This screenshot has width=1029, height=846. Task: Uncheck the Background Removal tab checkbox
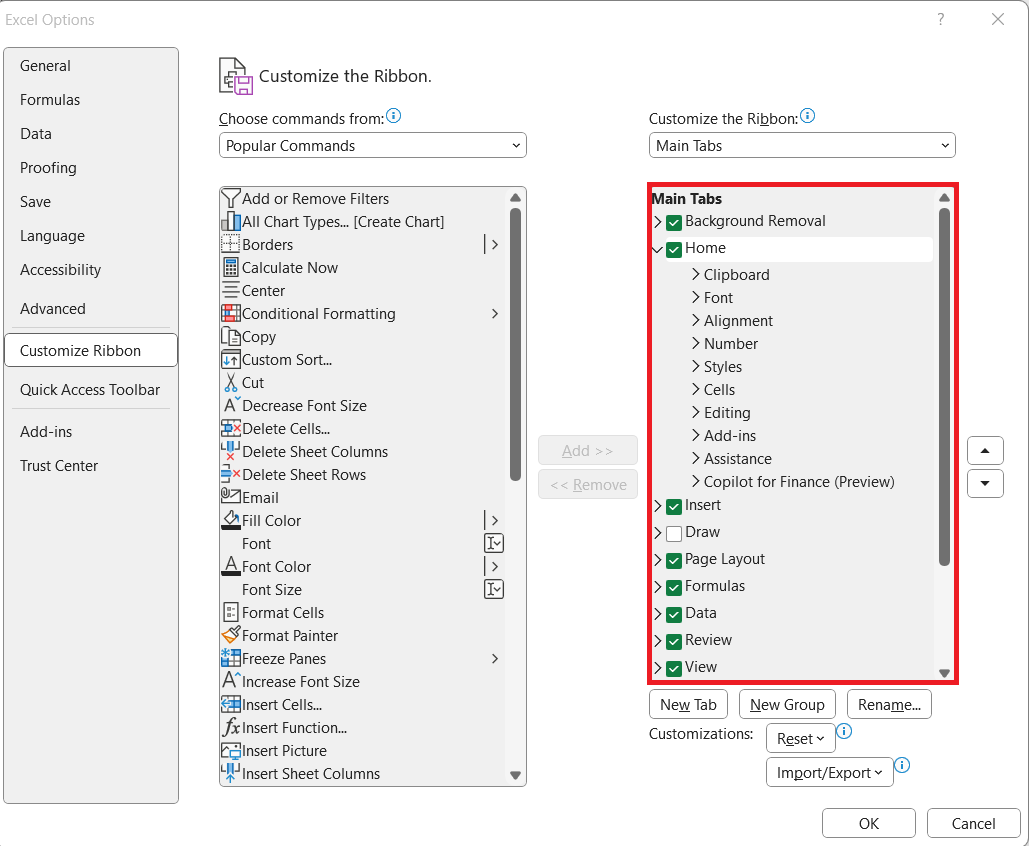[x=673, y=222]
